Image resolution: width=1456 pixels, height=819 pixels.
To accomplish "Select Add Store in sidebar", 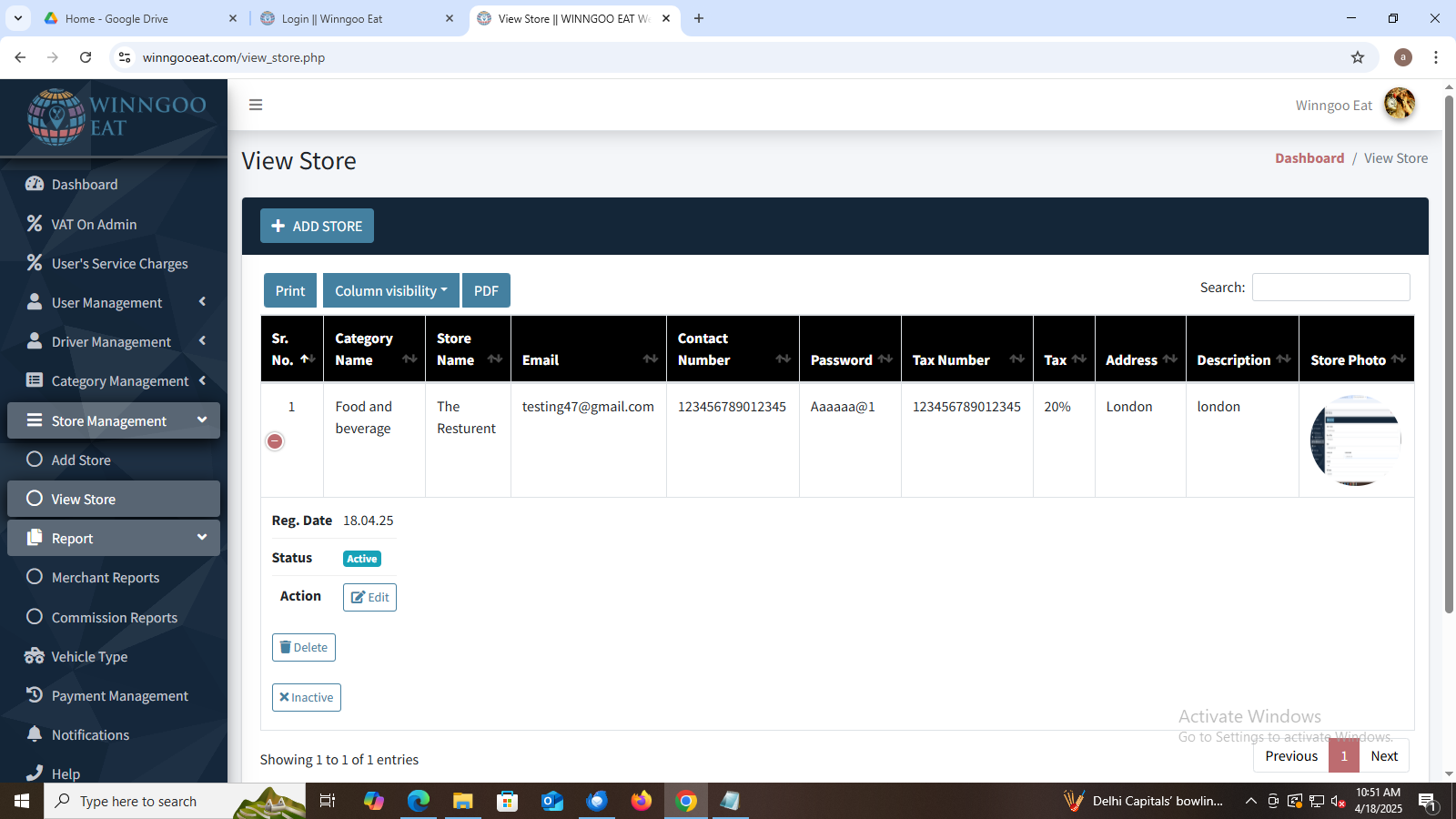I will [80, 460].
